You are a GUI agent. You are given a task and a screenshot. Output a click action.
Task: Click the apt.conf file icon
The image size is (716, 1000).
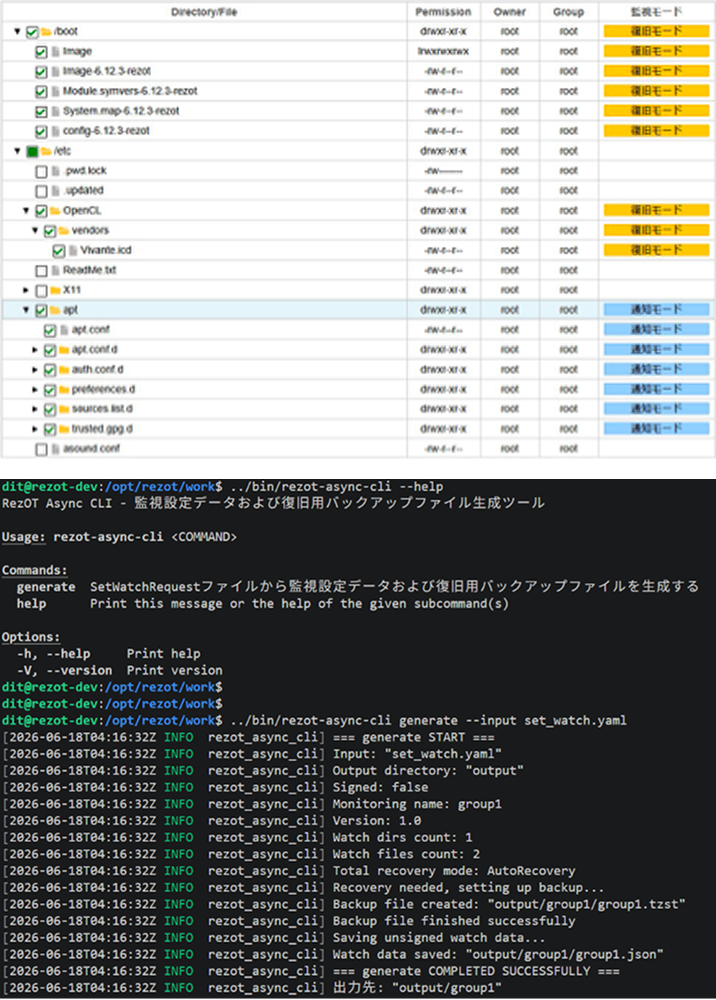64,330
